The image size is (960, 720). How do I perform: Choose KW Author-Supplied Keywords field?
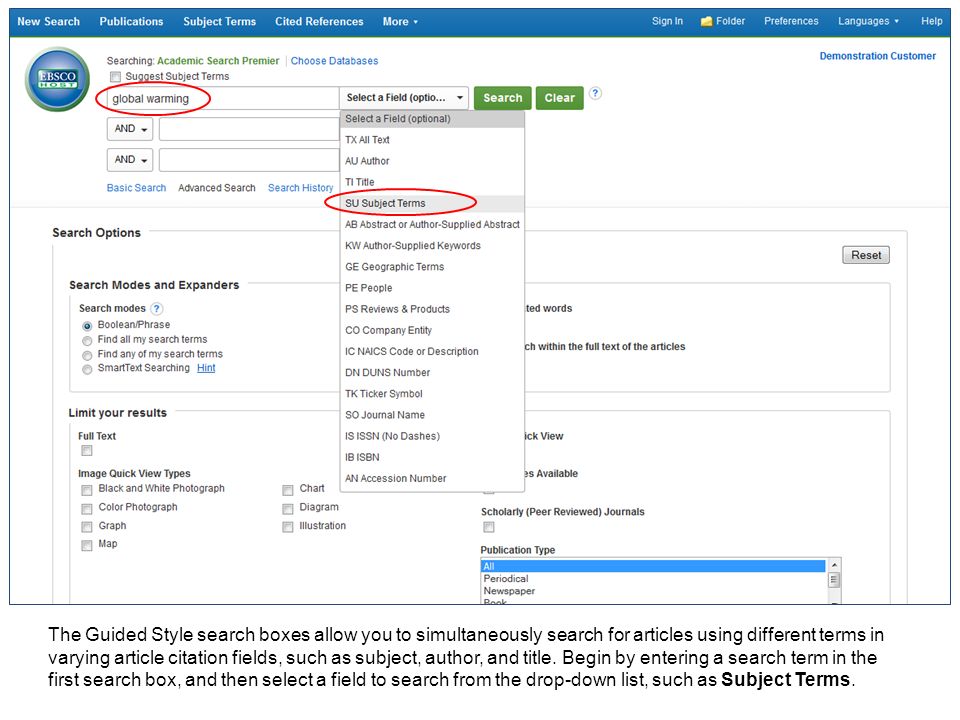coord(432,246)
